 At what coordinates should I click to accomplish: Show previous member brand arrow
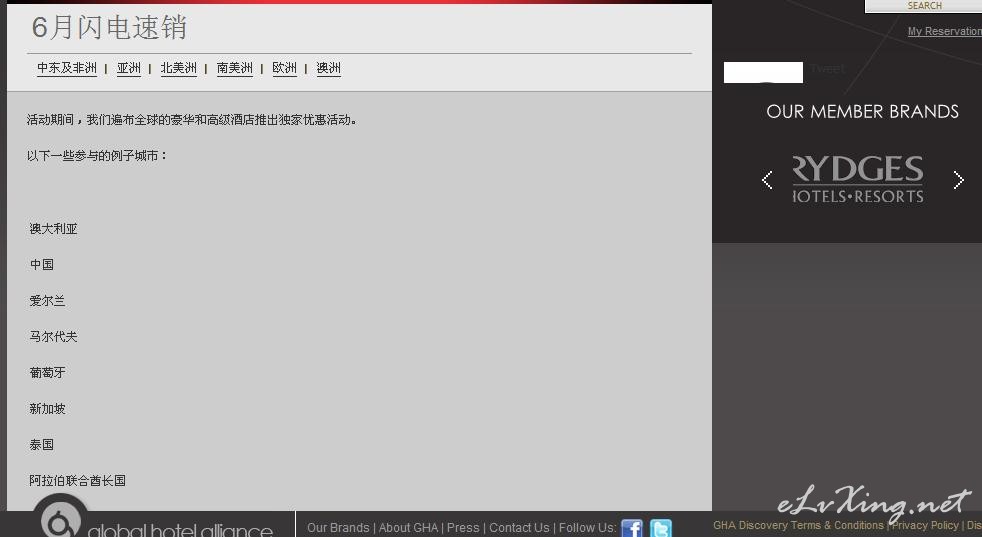click(x=767, y=180)
